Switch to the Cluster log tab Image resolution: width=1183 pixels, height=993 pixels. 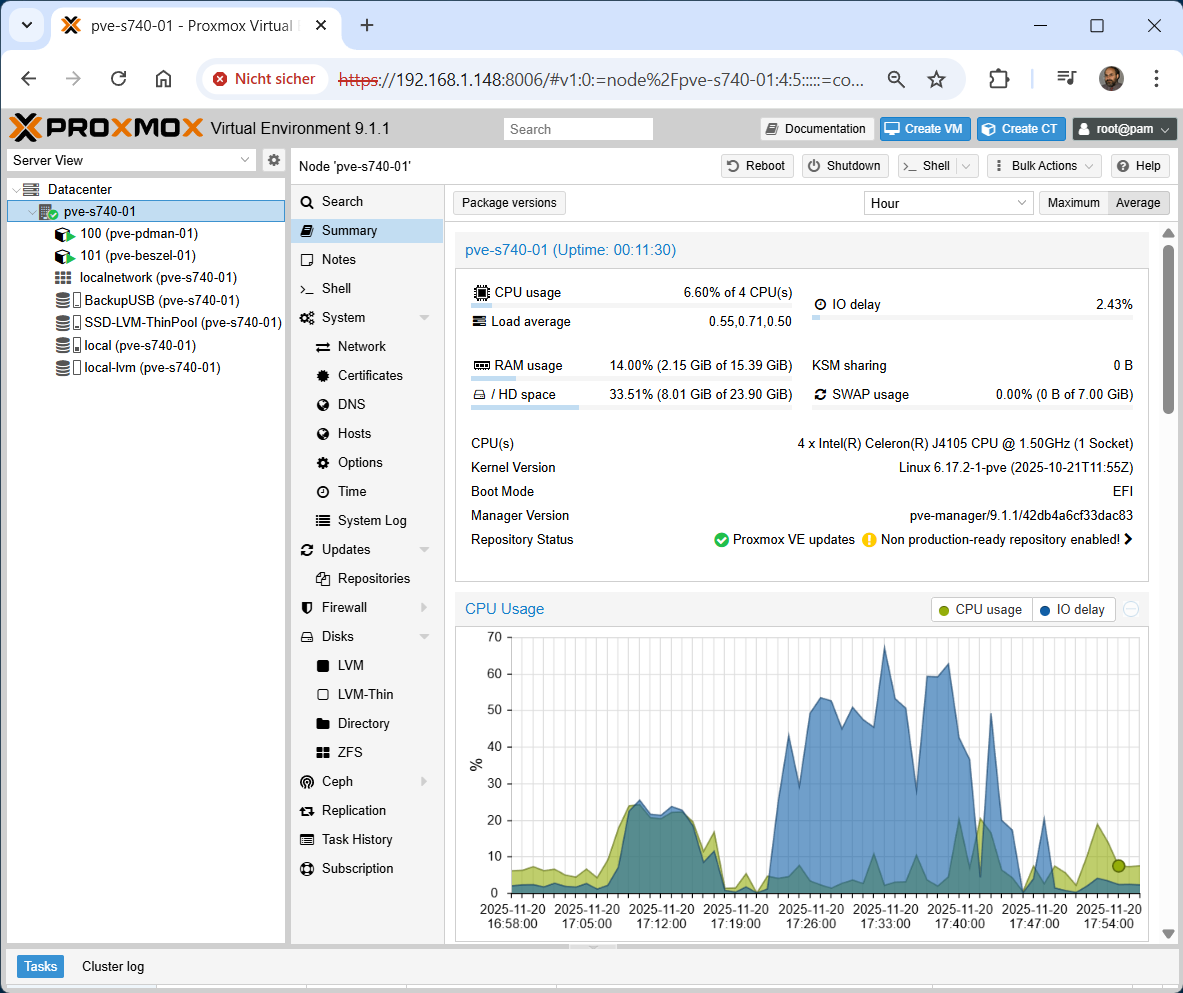tap(113, 966)
